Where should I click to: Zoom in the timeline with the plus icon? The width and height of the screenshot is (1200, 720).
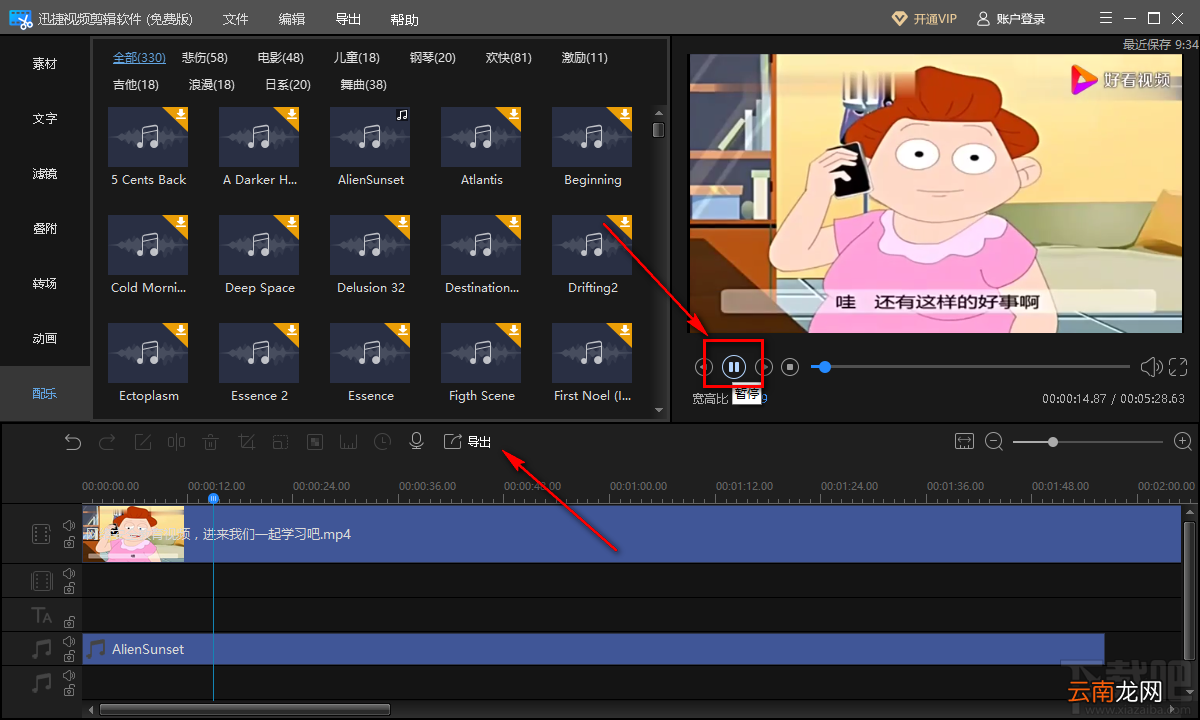click(x=1183, y=441)
